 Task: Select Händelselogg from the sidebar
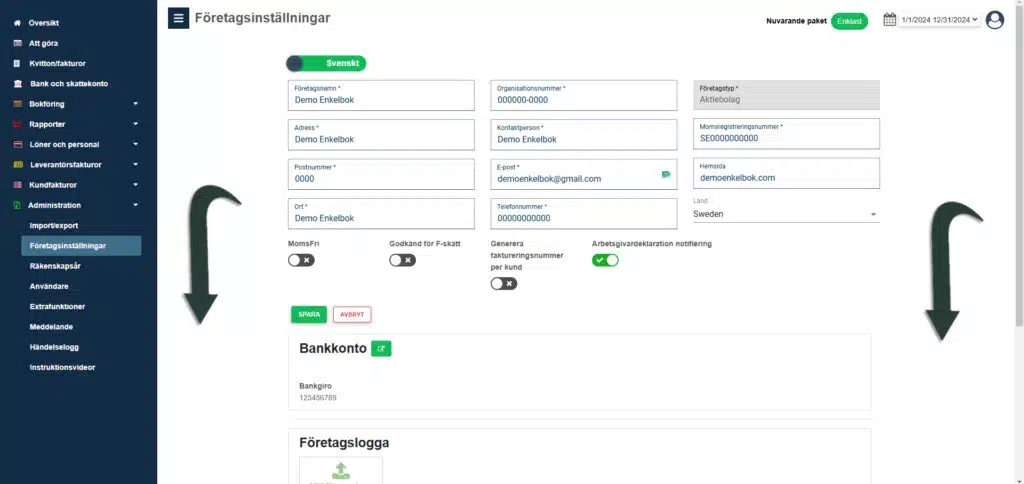coord(54,347)
